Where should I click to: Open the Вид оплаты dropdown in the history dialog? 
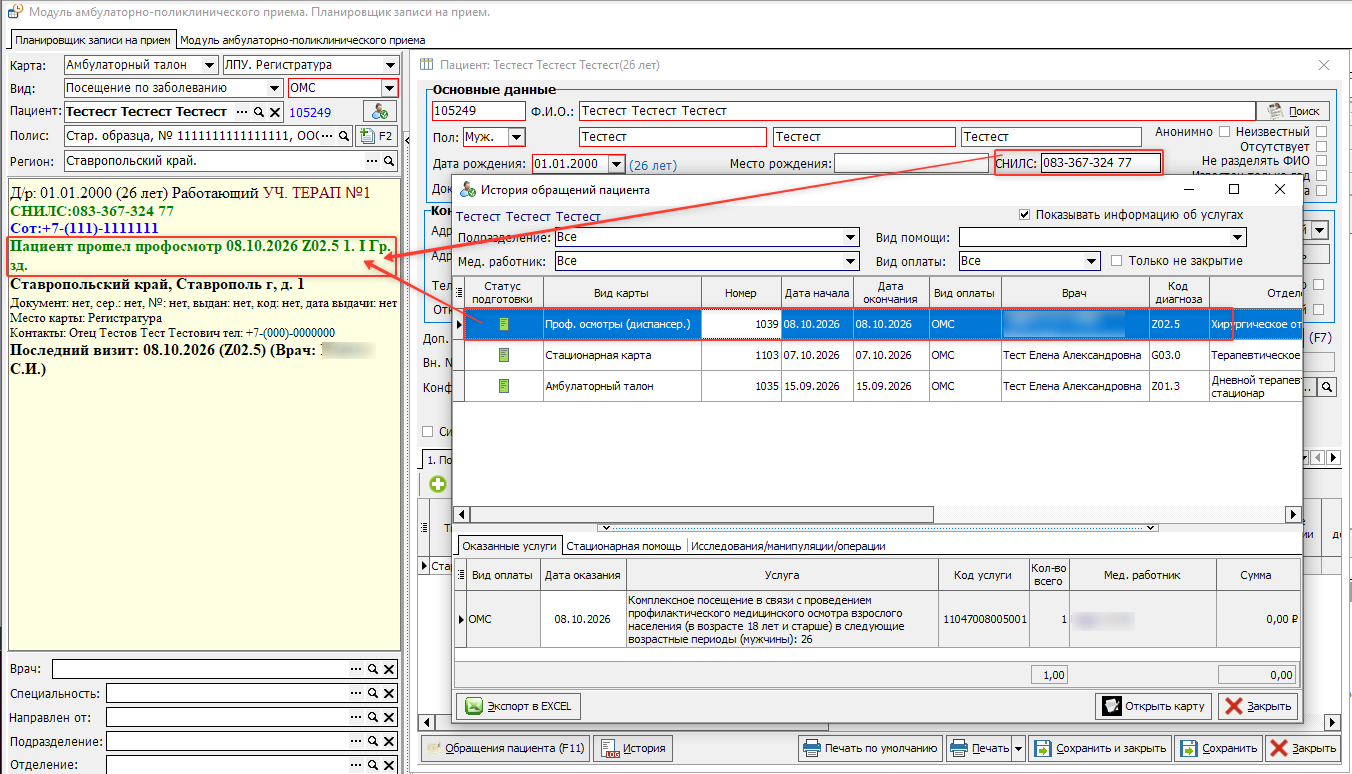click(x=1093, y=261)
